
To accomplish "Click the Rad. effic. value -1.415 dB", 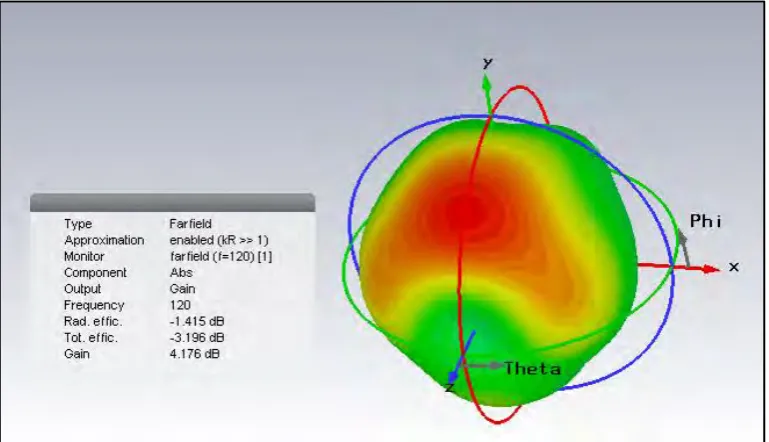I will coord(197,321).
